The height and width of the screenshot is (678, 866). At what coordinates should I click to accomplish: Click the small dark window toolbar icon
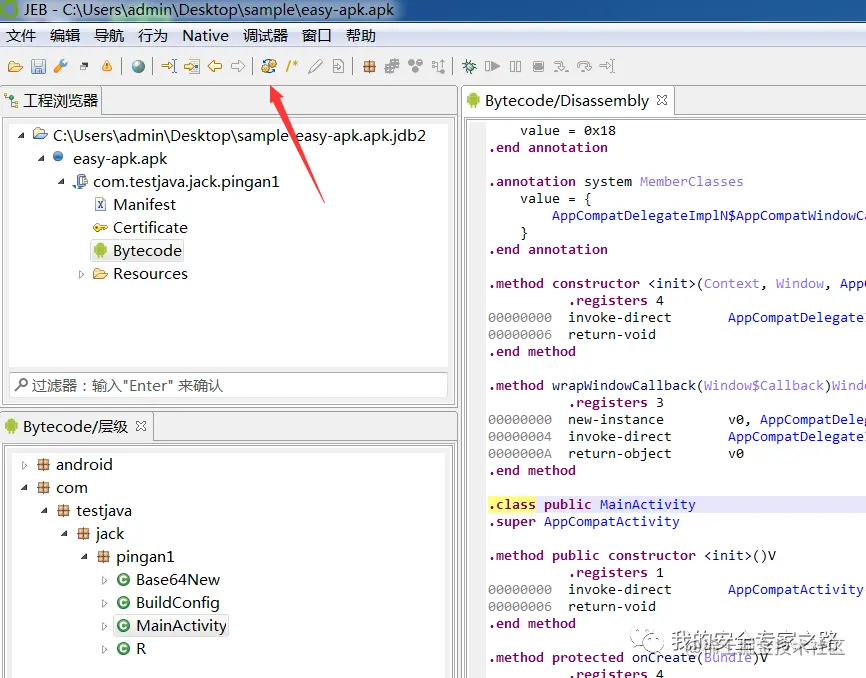pos(84,67)
